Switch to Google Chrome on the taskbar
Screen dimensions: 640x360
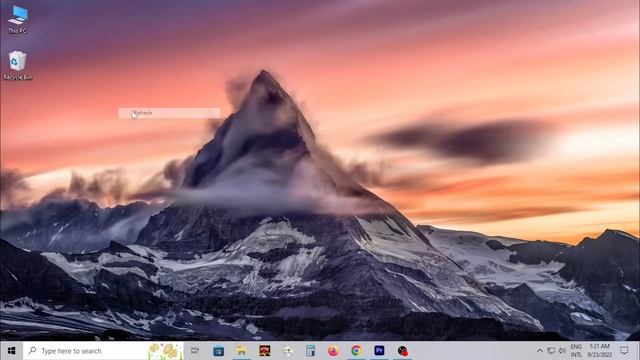(356, 351)
